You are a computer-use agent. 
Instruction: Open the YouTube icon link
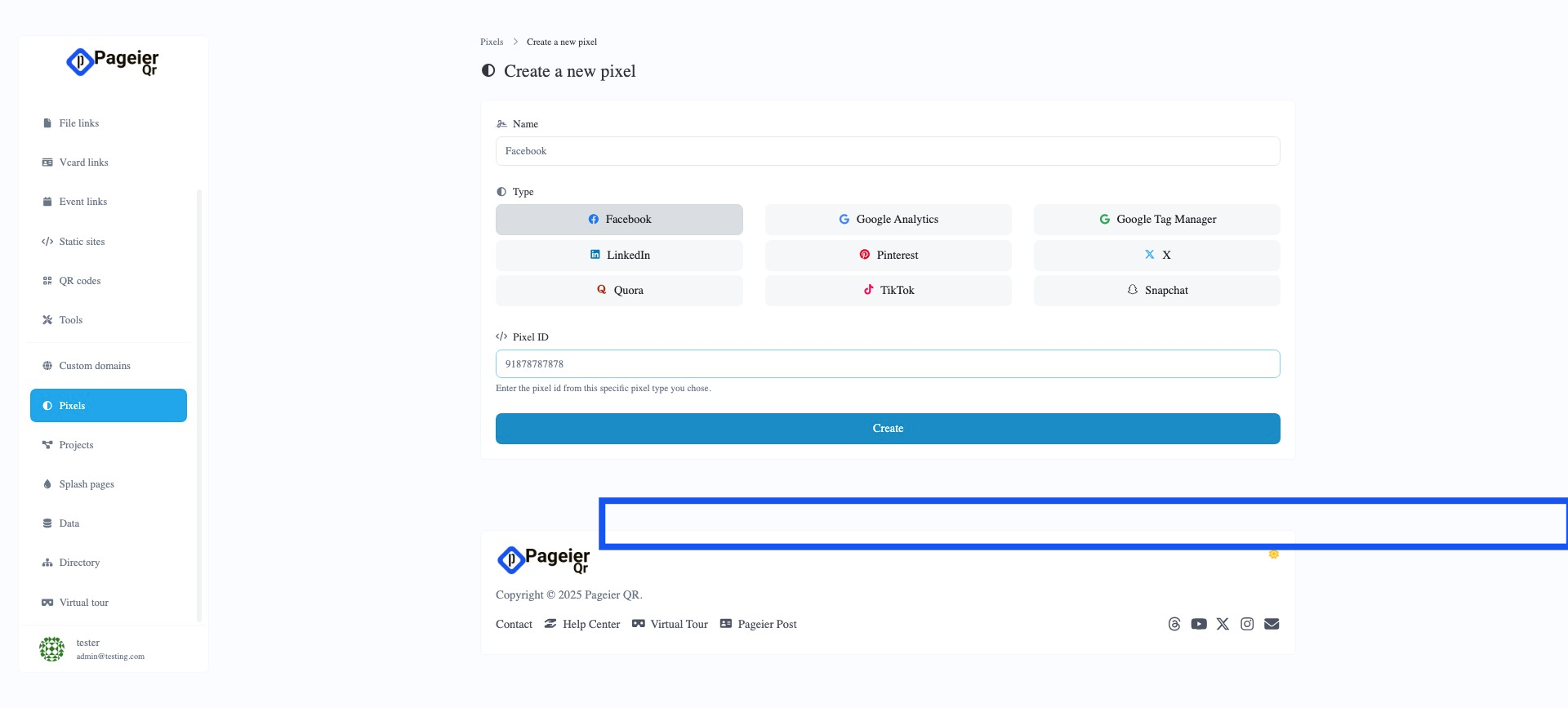pos(1198,624)
